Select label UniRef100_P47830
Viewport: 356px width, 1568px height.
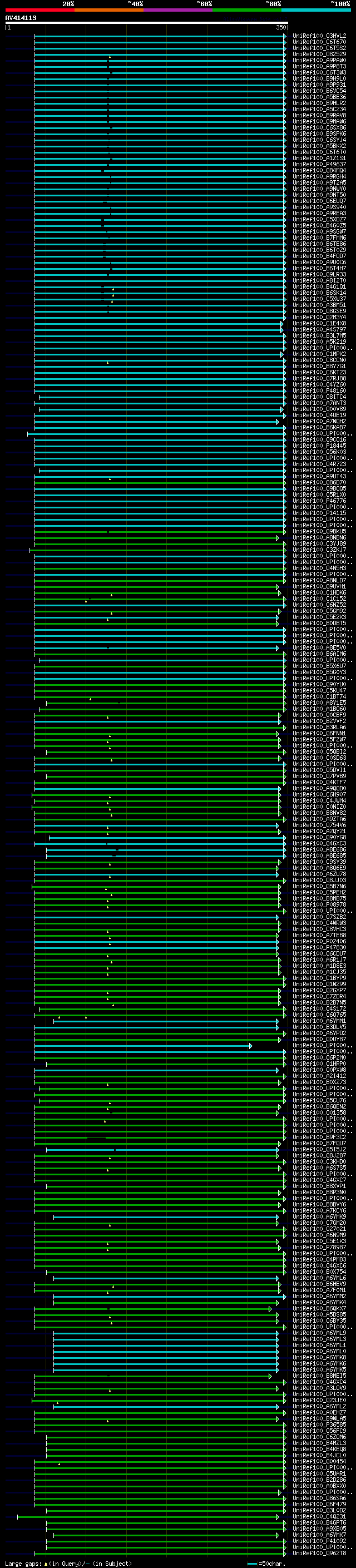(x=319, y=948)
